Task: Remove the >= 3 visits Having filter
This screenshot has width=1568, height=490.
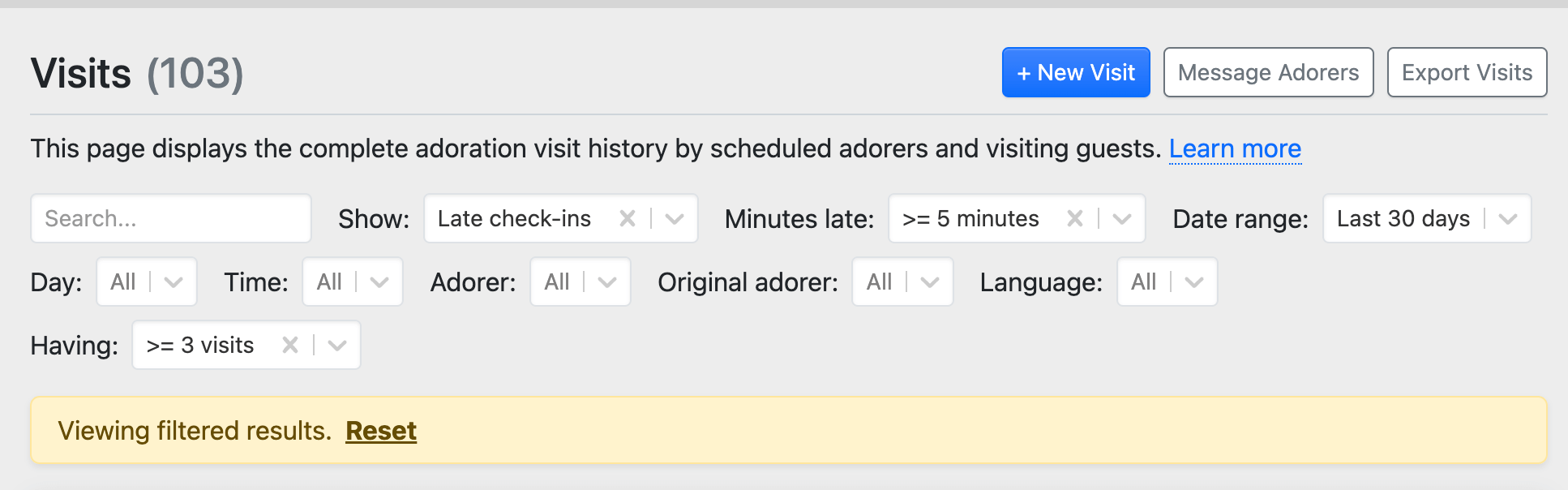Action: coord(289,345)
